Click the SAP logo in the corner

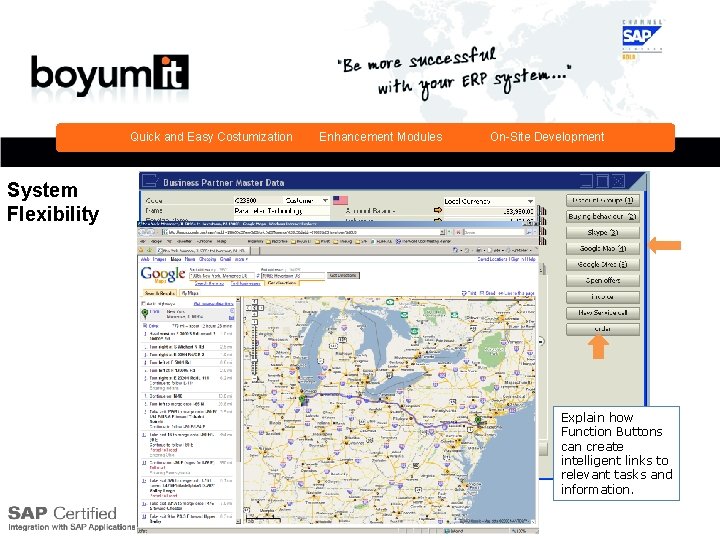coord(642,37)
